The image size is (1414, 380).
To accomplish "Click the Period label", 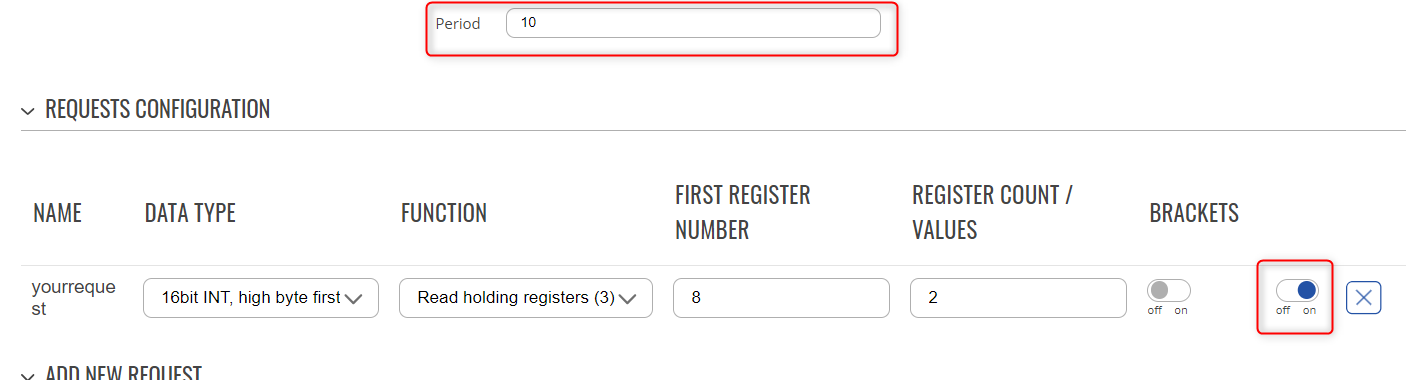I will (x=458, y=23).
